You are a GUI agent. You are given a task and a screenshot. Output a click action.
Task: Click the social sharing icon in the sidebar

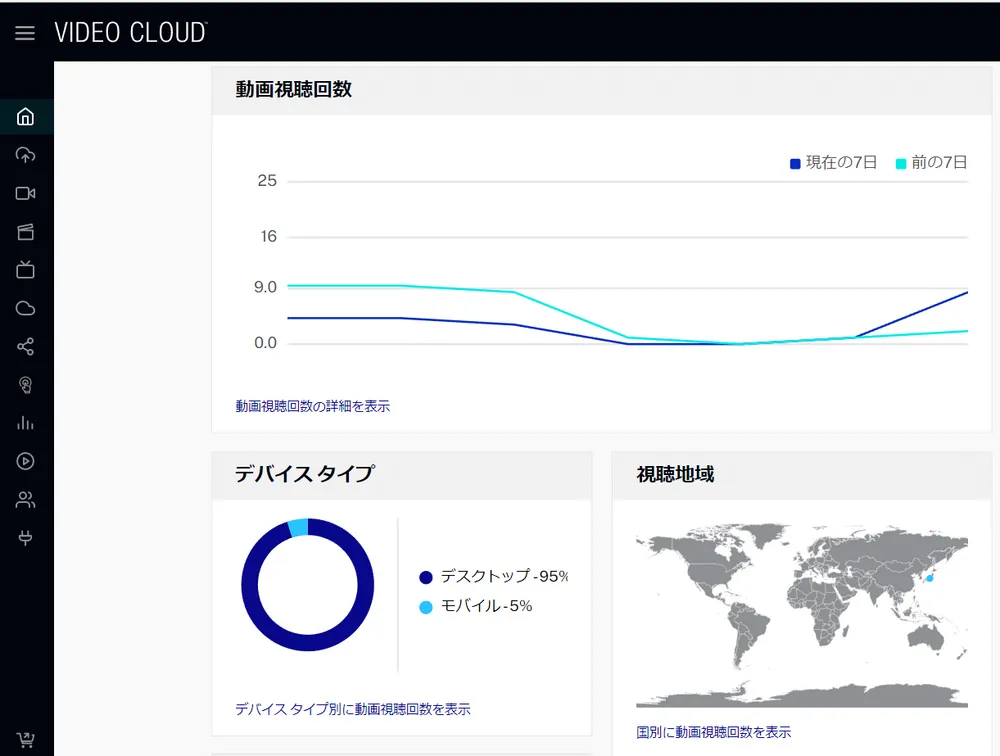tap(24, 346)
